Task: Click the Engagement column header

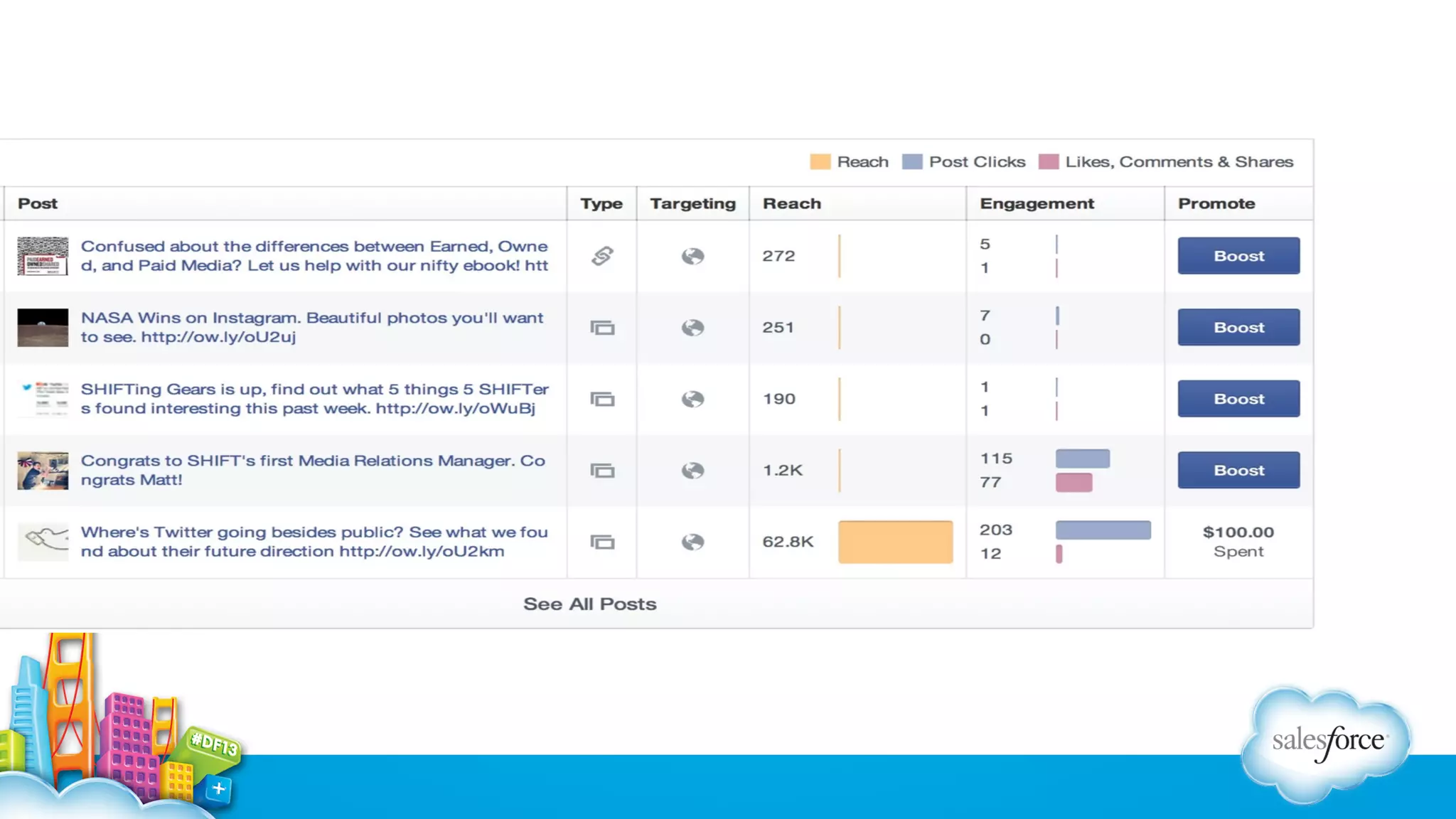Action: [x=1037, y=204]
